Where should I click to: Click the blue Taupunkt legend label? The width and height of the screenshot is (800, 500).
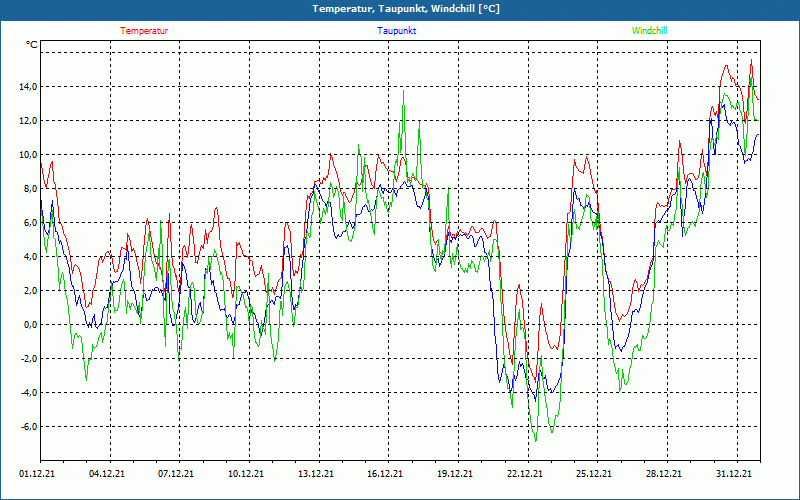396,31
